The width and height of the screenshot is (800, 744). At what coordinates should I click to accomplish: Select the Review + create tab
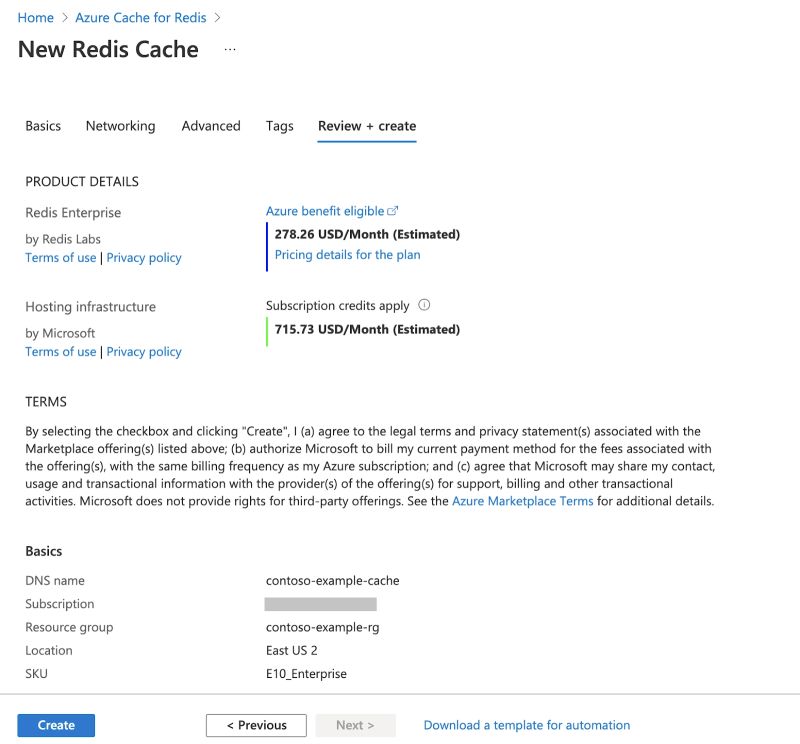pos(366,126)
